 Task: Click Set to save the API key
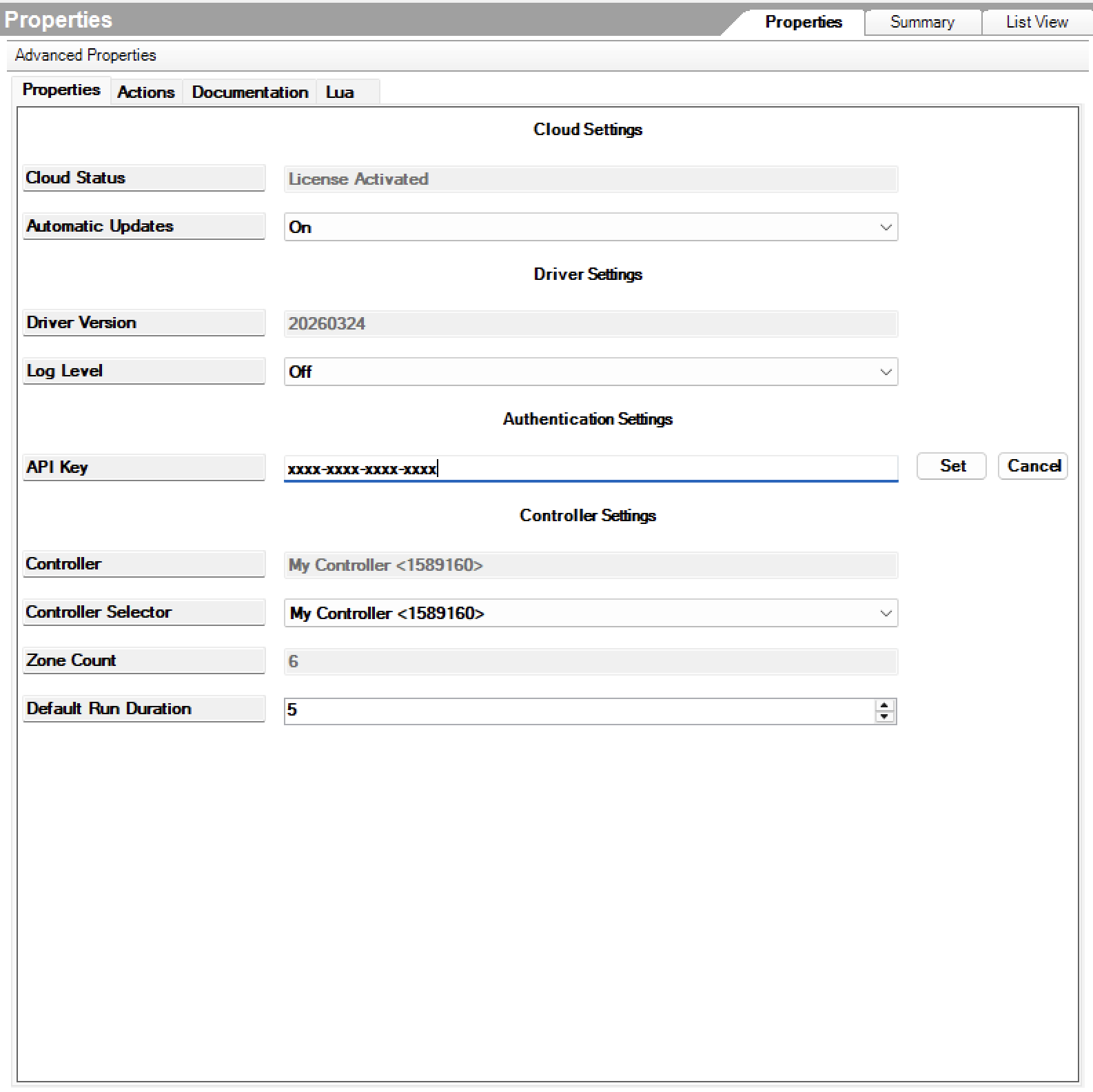(952, 466)
